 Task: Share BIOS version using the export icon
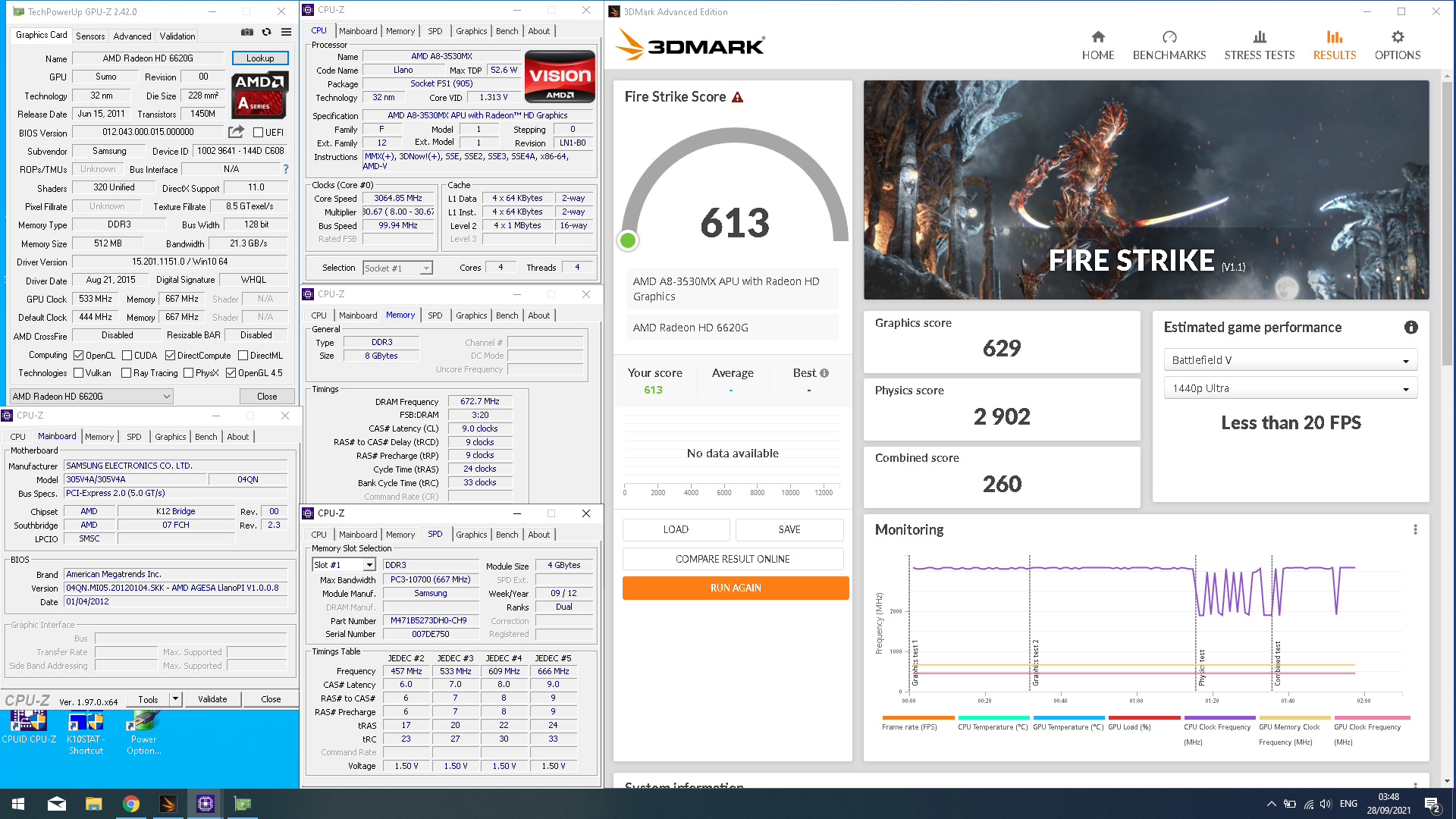[236, 132]
